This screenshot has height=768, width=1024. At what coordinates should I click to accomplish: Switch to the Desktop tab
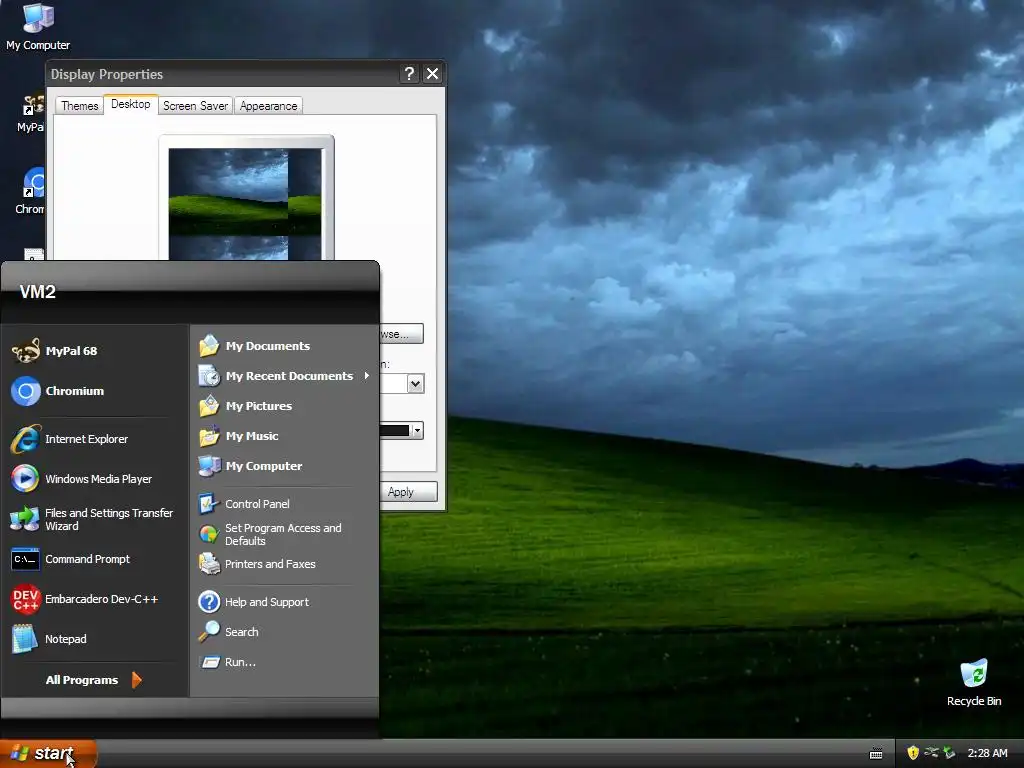[x=131, y=104]
